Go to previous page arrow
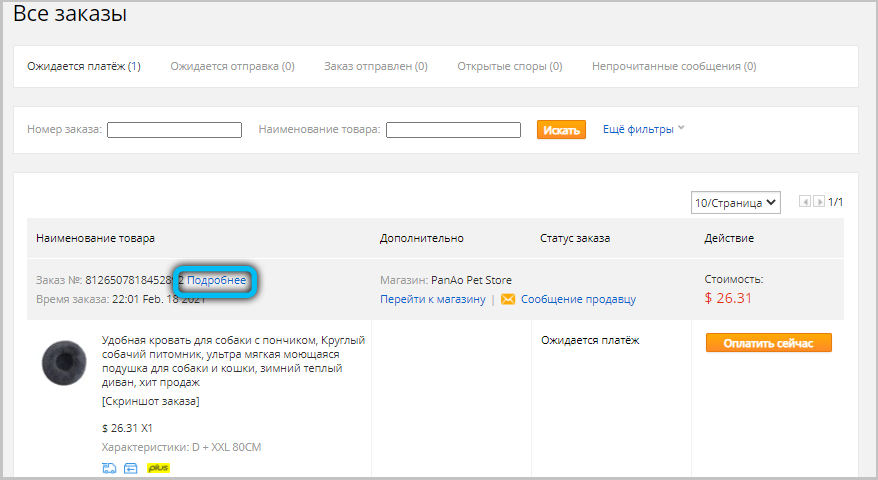 coord(804,202)
